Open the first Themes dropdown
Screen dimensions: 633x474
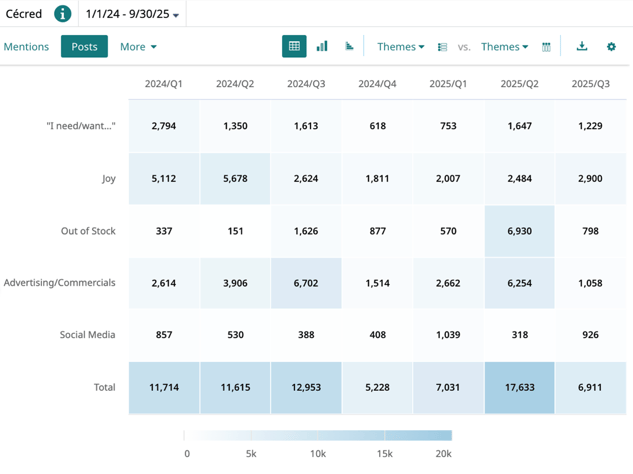tap(400, 47)
